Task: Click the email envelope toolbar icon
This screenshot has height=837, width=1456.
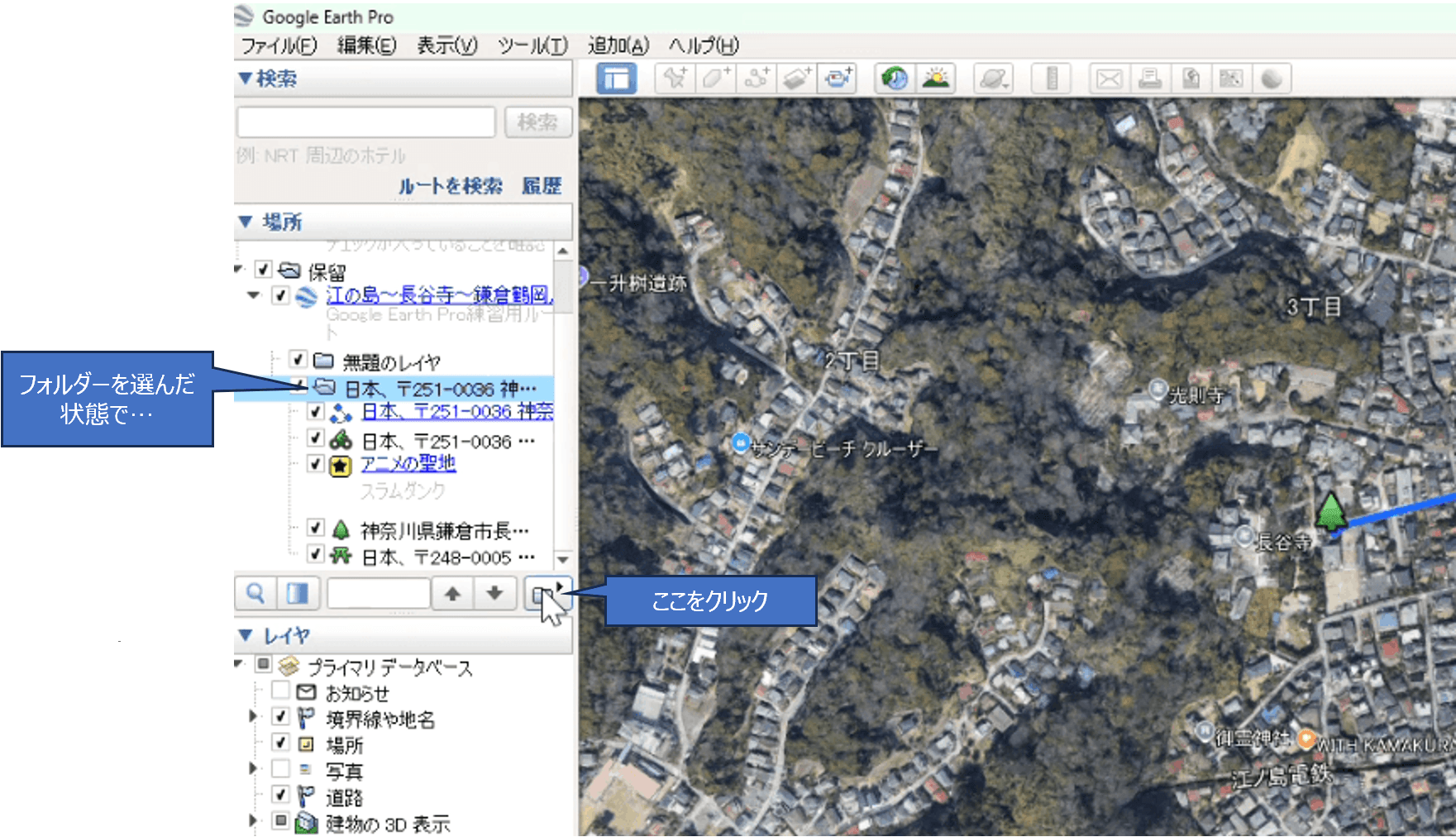Action: coord(1109,79)
